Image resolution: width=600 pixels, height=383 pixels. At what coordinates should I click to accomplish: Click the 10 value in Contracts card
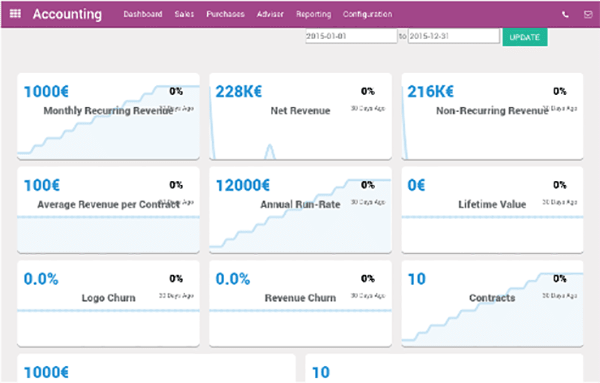(x=417, y=279)
